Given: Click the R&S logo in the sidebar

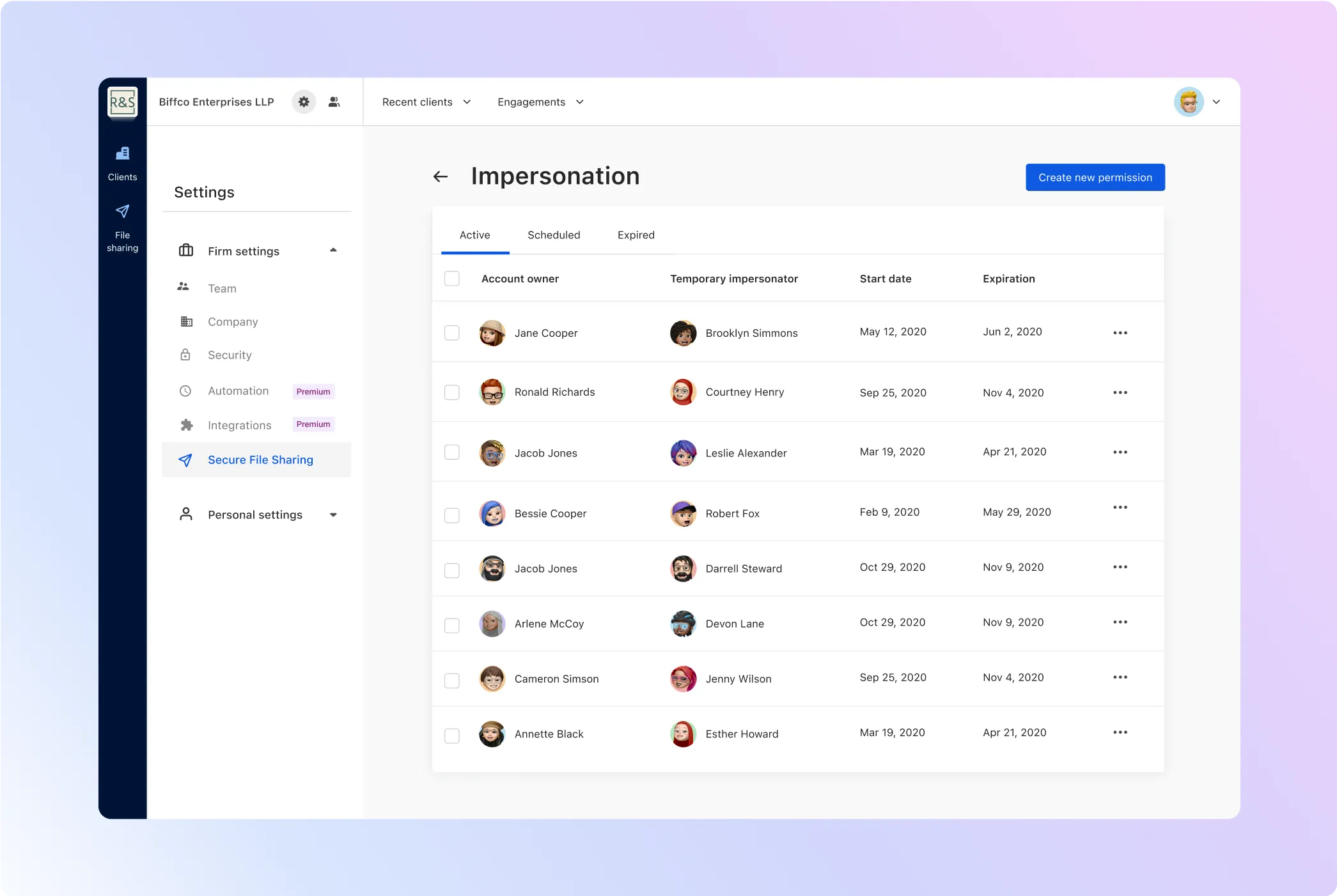Looking at the screenshot, I should 122,102.
